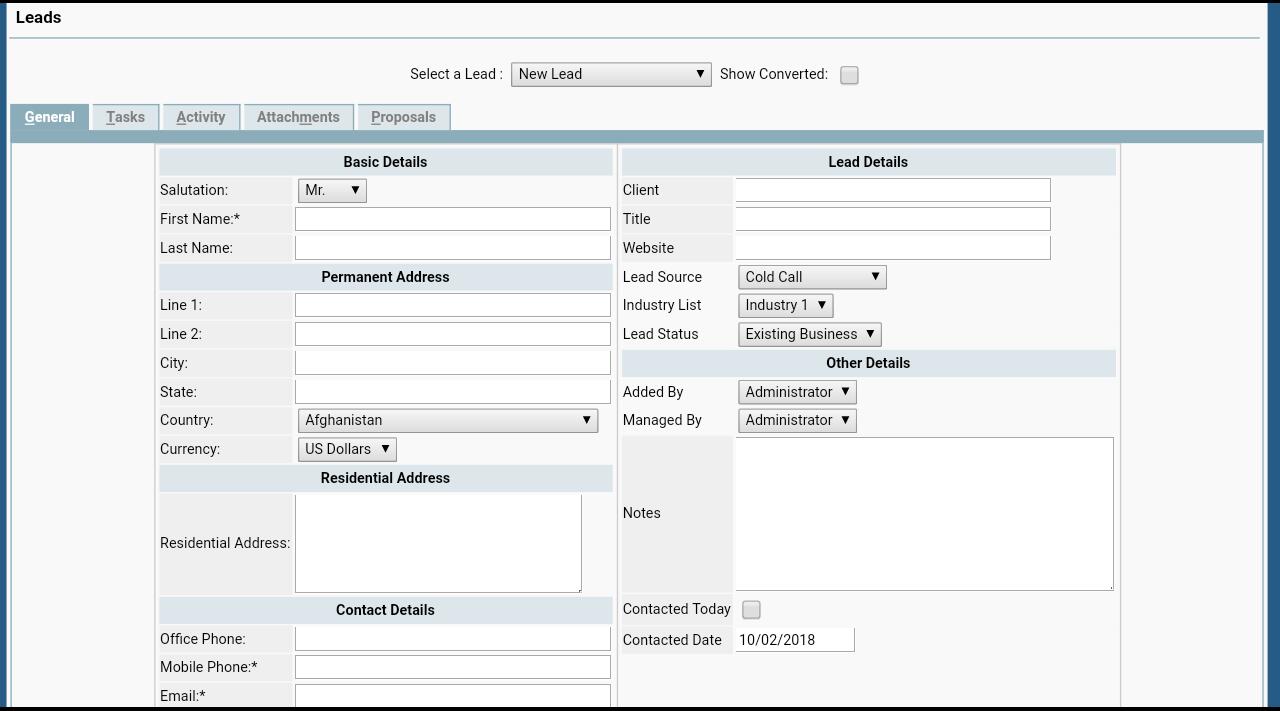Click the First Name input field
The height and width of the screenshot is (711, 1280).
pyautogui.click(x=452, y=219)
